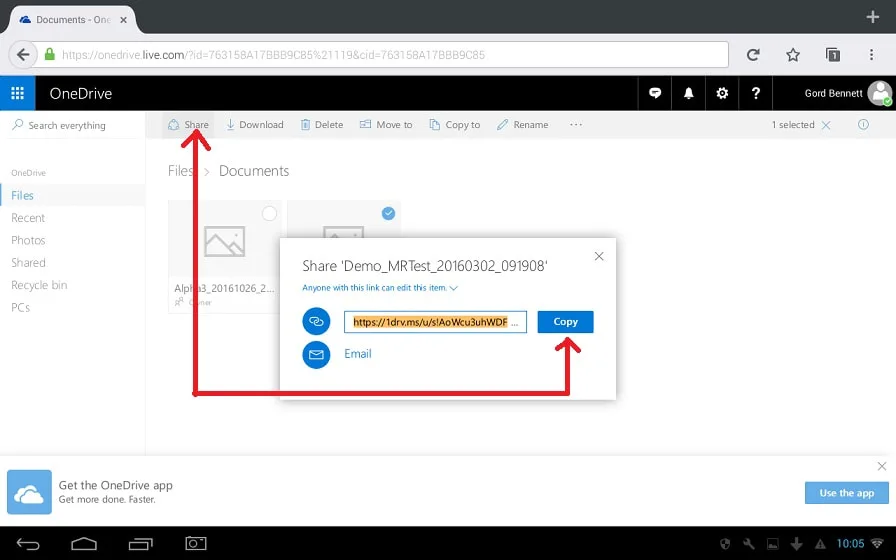Select the share link text field
This screenshot has width=896, height=560.
tap(435, 322)
